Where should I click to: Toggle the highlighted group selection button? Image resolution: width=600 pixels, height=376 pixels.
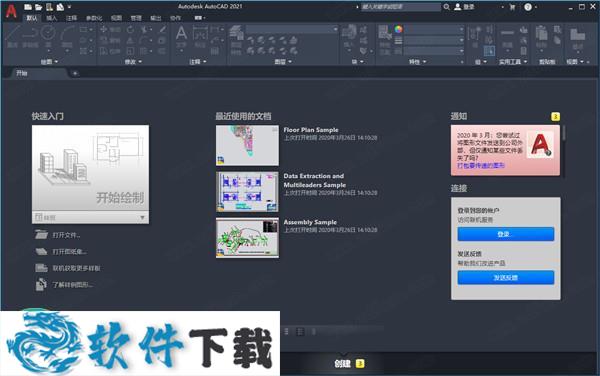coord(489,51)
